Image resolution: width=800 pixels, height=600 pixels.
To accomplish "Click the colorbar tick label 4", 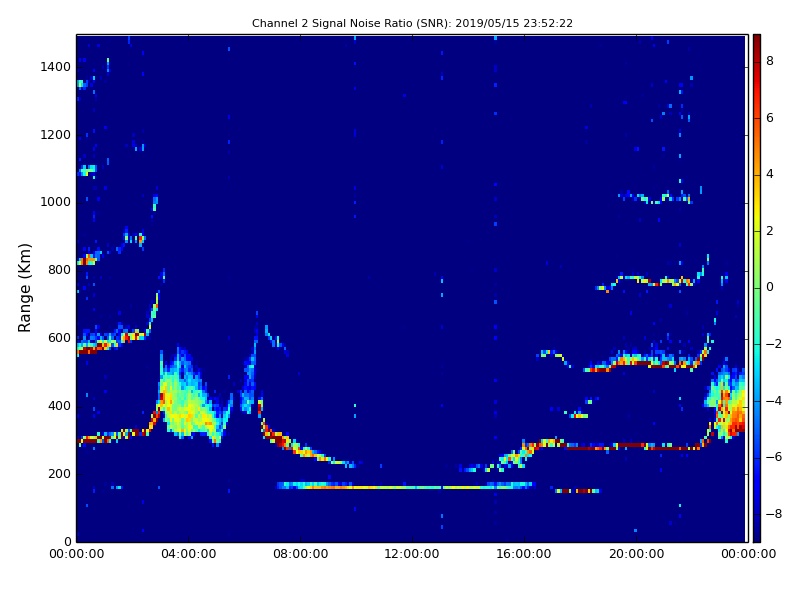I will point(770,174).
